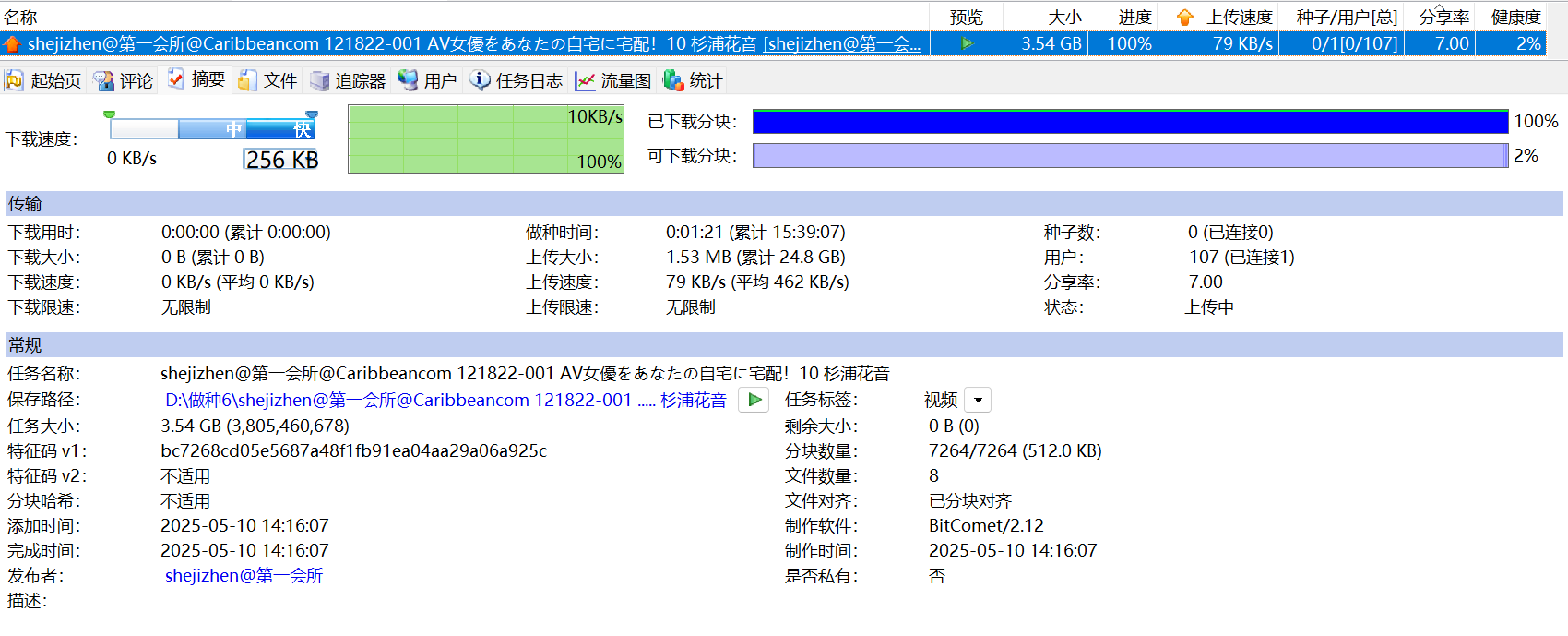
Task: Switch to the 追踪器 tab
Action: (x=348, y=81)
